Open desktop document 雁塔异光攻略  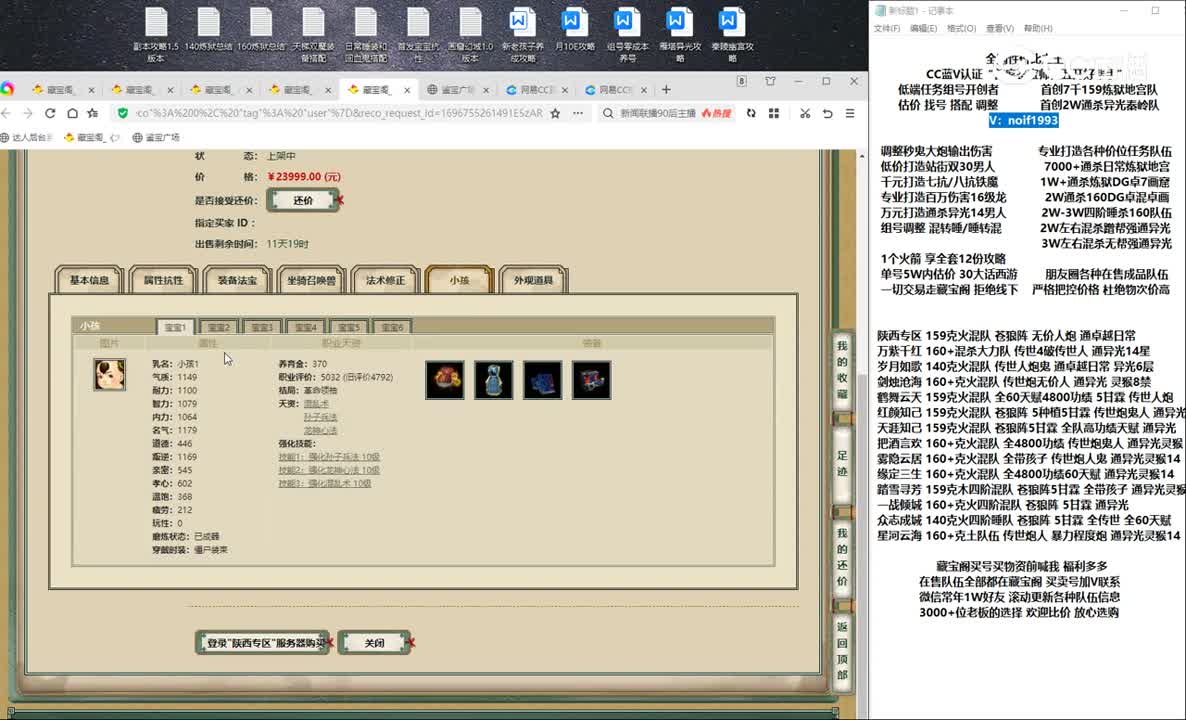[679, 35]
